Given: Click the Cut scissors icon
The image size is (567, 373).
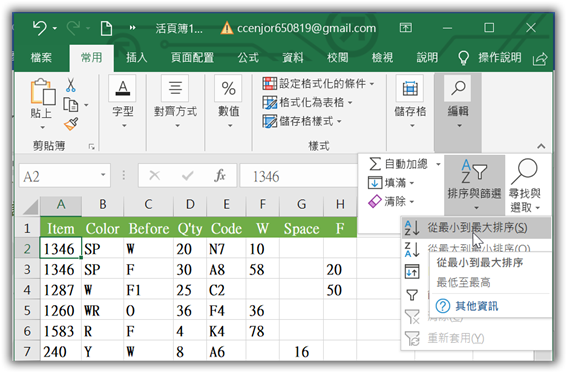Looking at the screenshot, I should click(71, 85).
